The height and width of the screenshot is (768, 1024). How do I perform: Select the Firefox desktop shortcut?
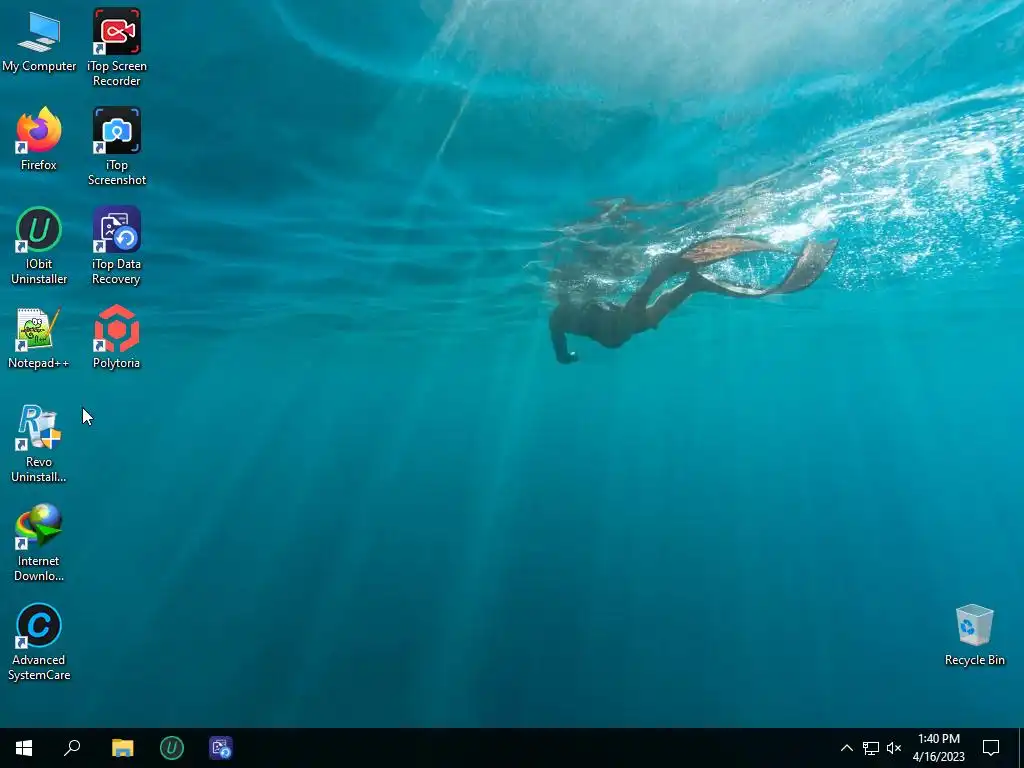click(x=39, y=139)
